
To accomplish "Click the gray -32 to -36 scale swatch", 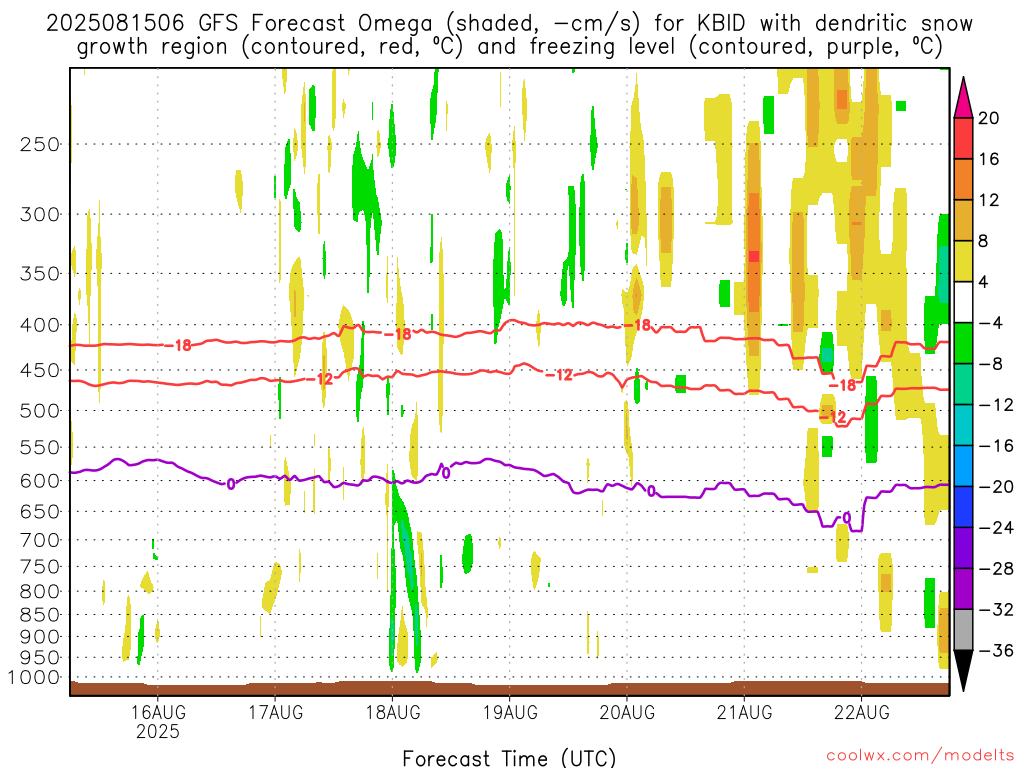I will (963, 630).
